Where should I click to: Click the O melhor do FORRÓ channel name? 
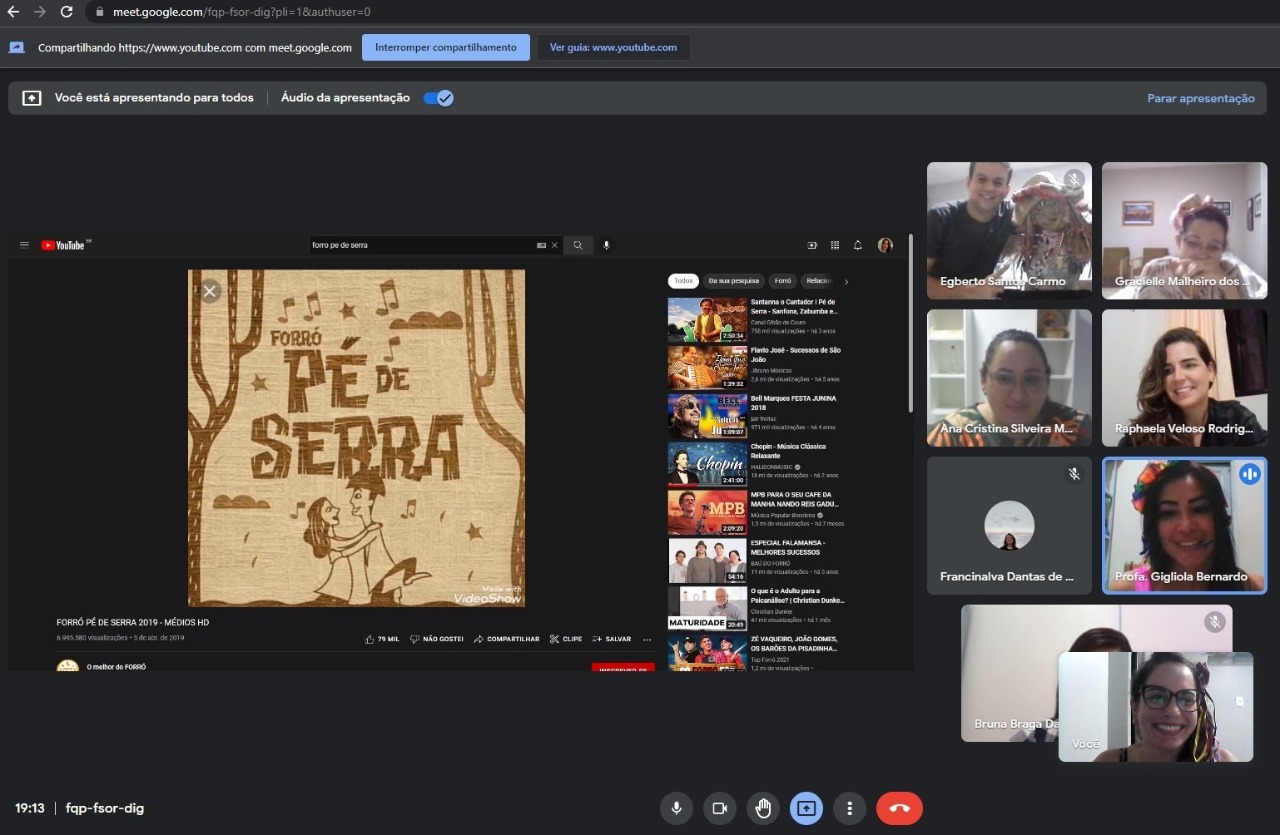tap(116, 666)
